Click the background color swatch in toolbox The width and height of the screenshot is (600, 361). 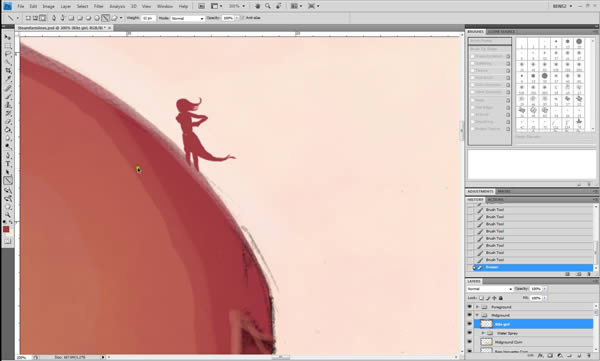pos(10,233)
